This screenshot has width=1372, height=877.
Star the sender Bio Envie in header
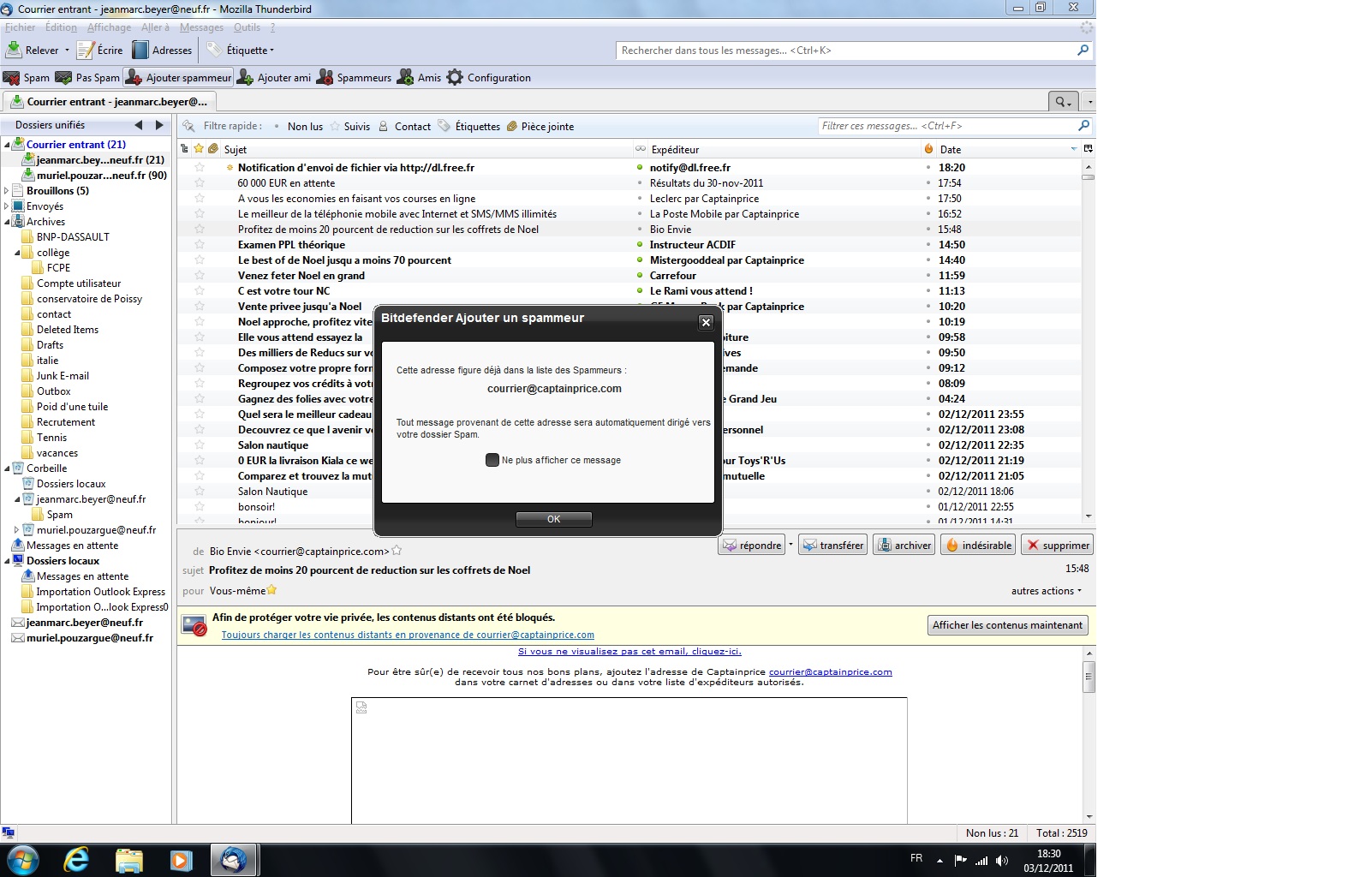(397, 551)
